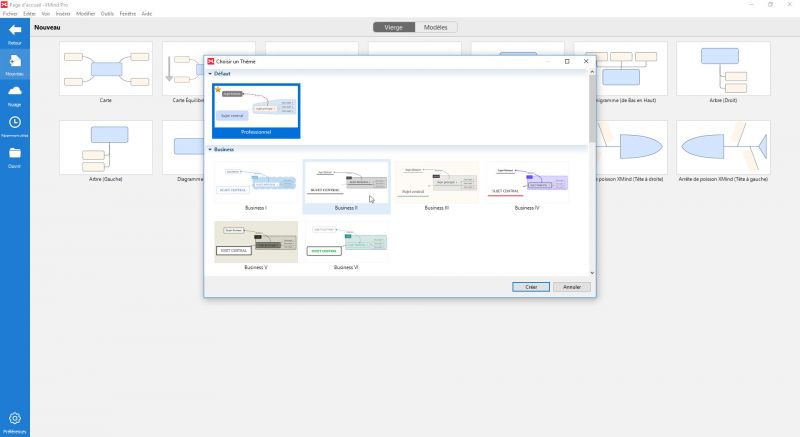The image size is (800, 437).
Task: Maximize the Choisir un Thème dialog
Action: tap(567, 61)
